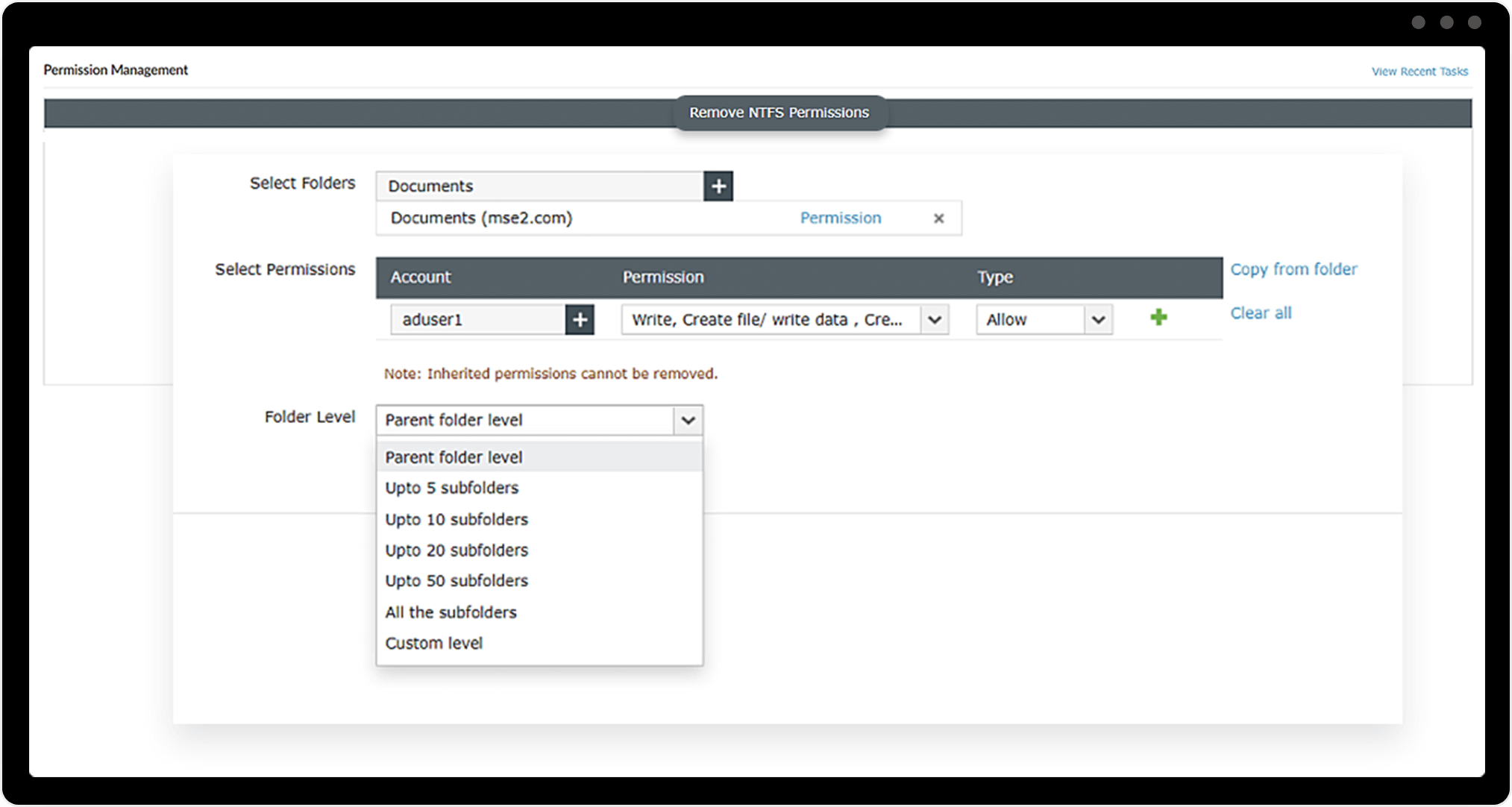Click Copy from folder link
Screen dimensions: 1512x807
coord(1293,269)
